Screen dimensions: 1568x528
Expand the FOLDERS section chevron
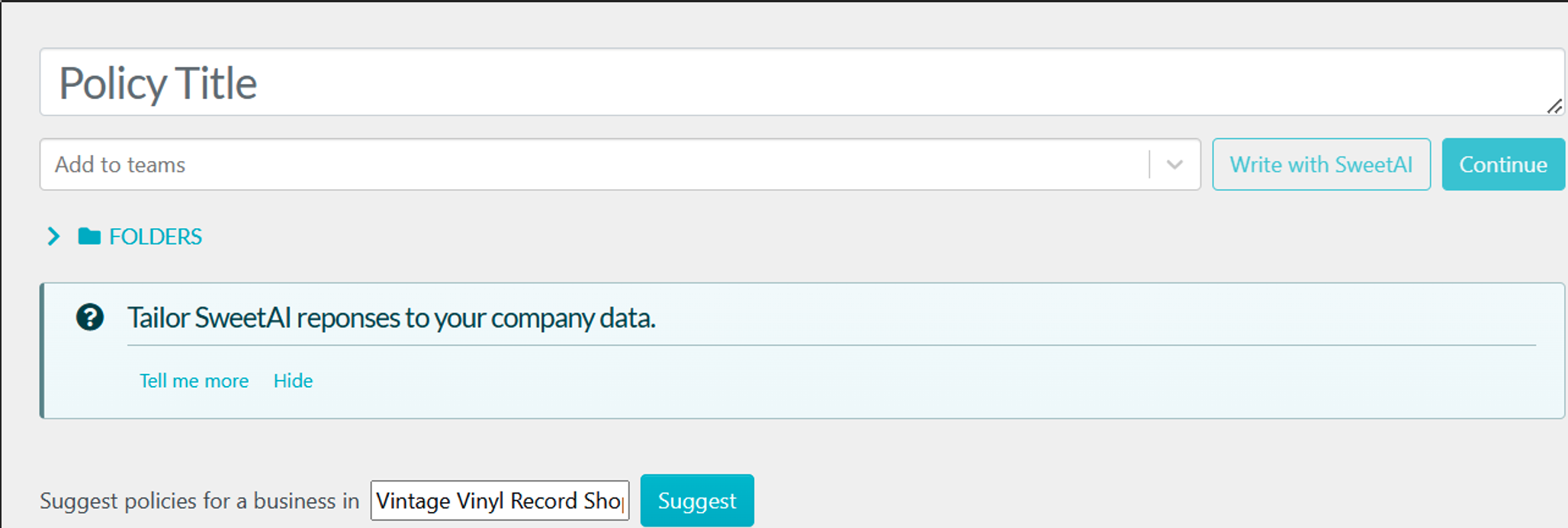(x=53, y=237)
